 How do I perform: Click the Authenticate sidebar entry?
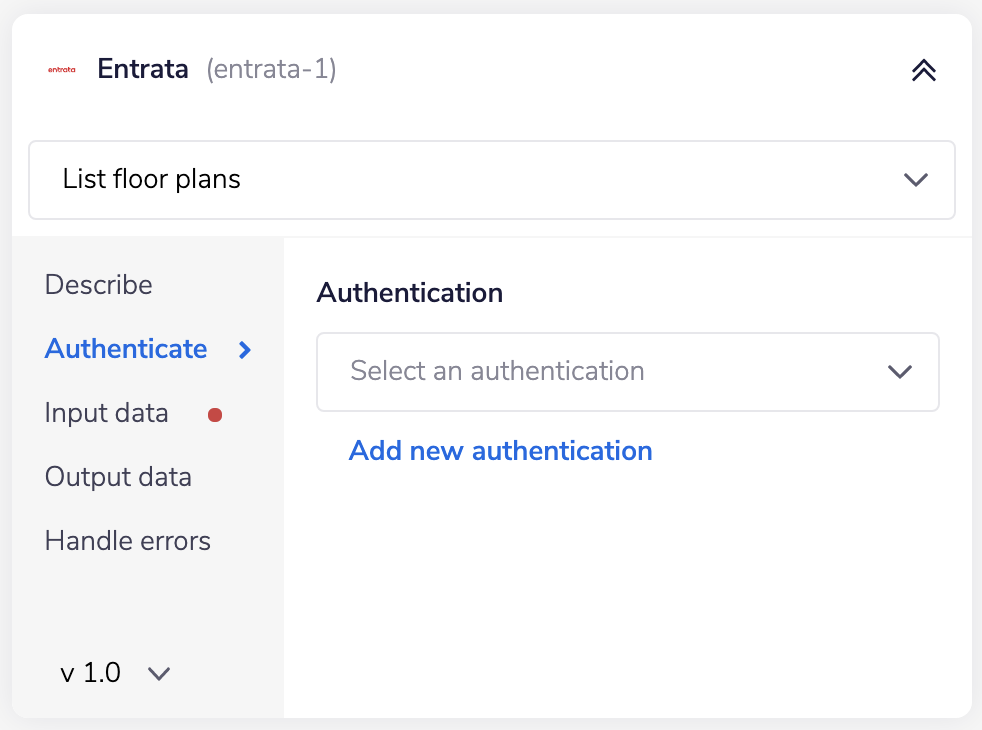[125, 349]
